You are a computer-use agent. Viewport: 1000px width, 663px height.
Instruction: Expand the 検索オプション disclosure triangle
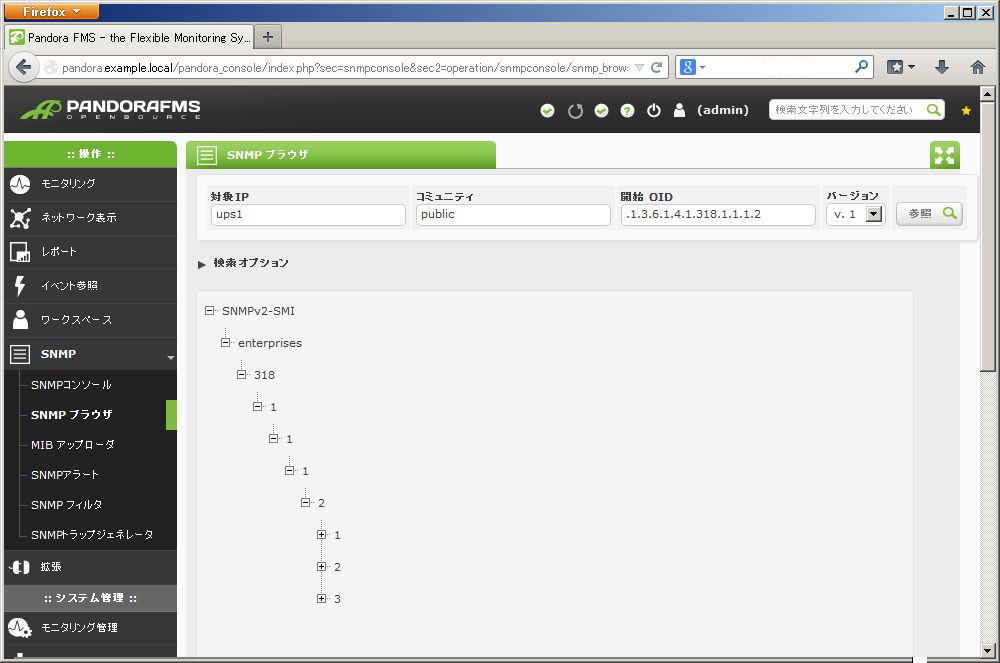pos(202,264)
